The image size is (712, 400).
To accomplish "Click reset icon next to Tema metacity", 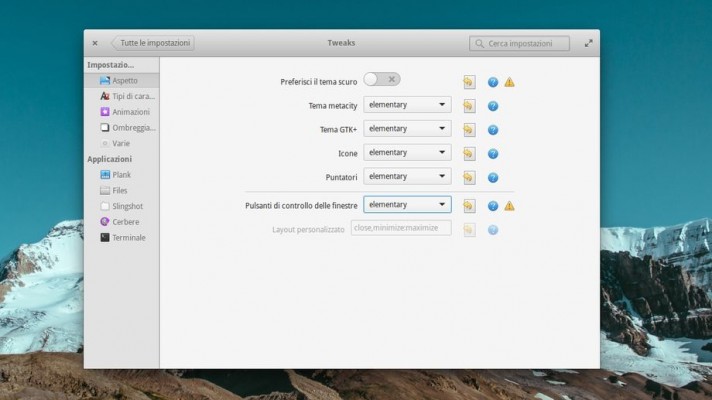I will [468, 106].
